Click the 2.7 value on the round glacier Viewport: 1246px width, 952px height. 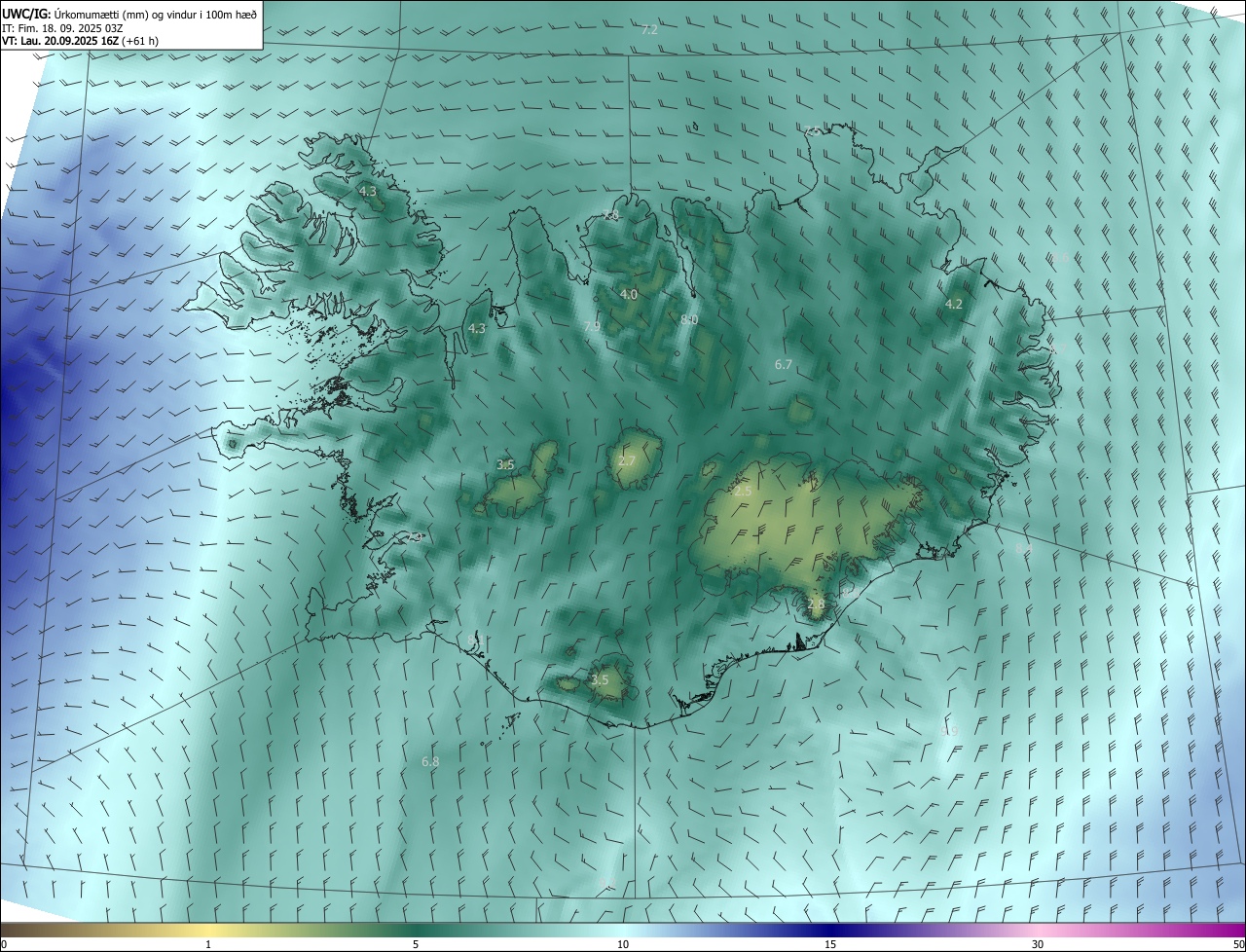(627, 460)
